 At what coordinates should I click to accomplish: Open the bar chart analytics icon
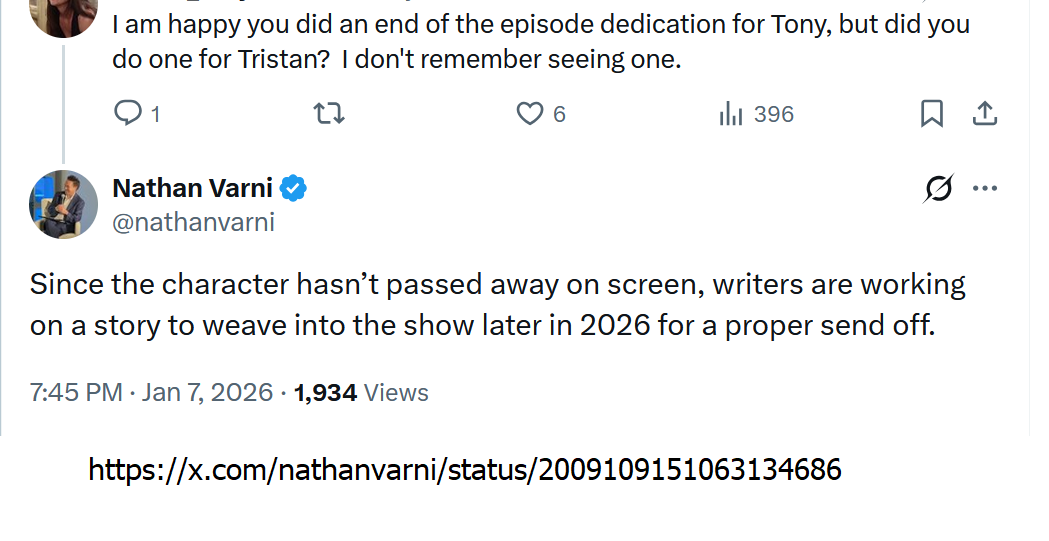(731, 114)
